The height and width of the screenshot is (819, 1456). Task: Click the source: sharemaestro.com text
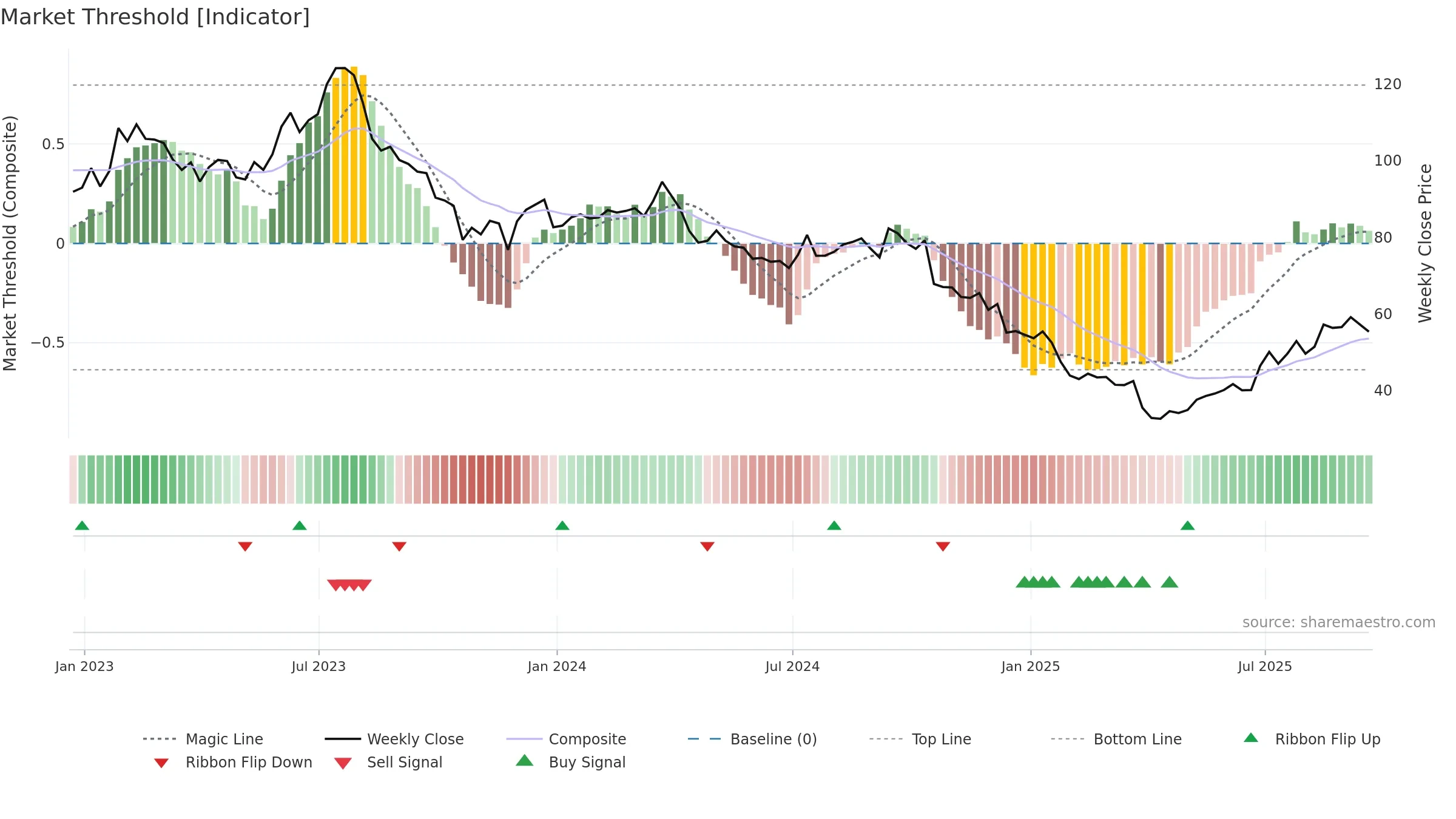1339,622
